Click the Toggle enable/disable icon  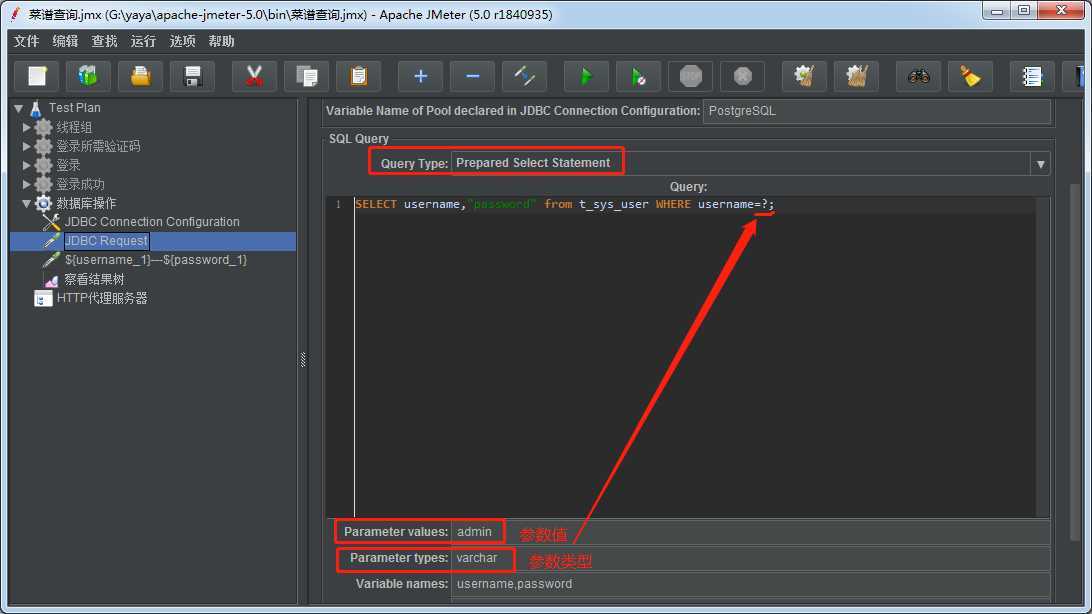524,76
